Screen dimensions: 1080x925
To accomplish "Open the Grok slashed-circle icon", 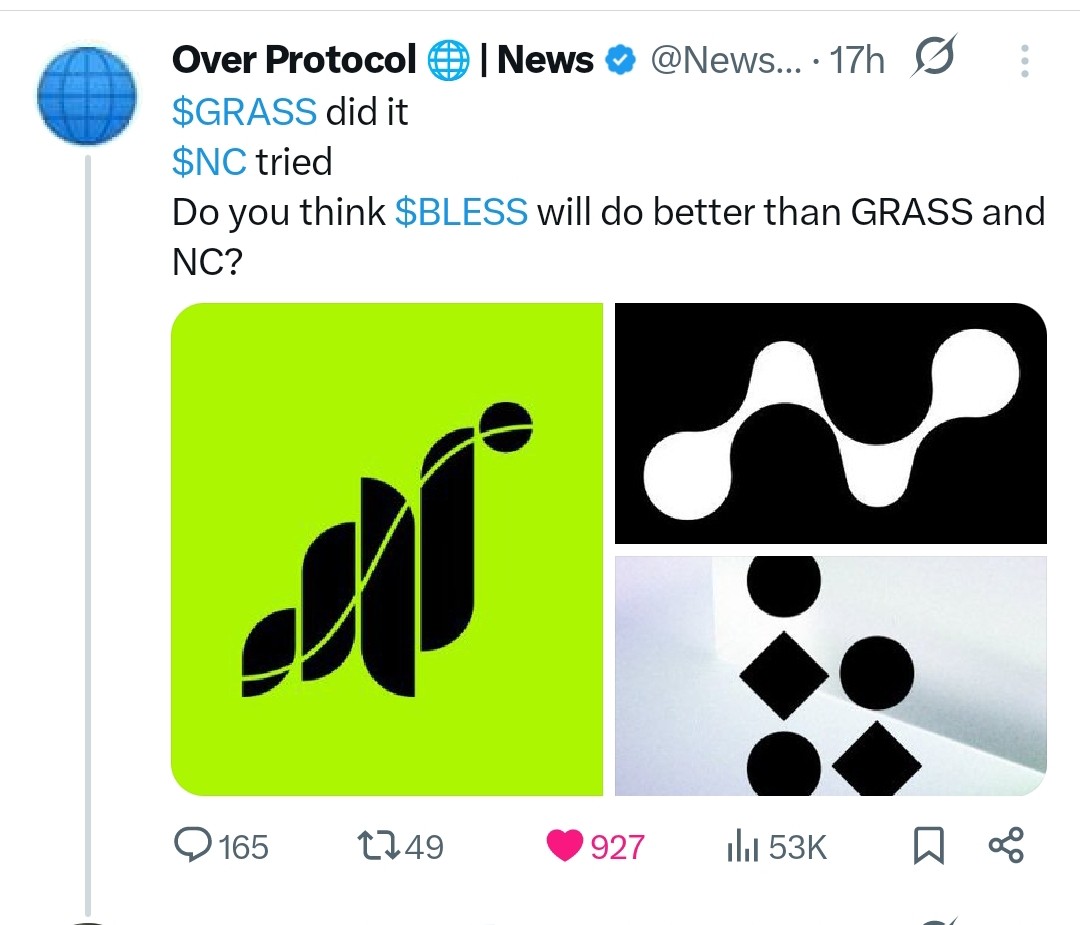I will coord(932,60).
